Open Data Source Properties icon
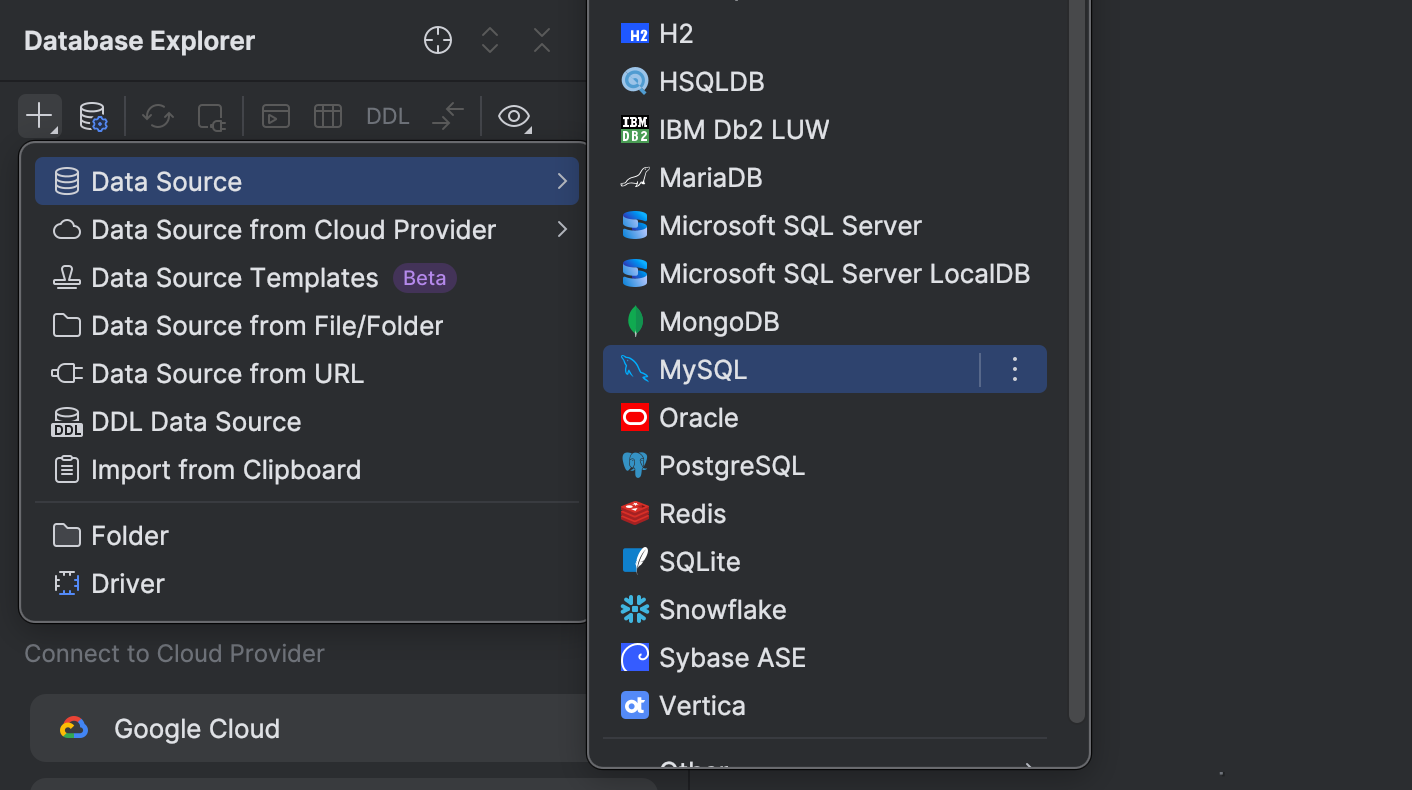 (x=93, y=116)
